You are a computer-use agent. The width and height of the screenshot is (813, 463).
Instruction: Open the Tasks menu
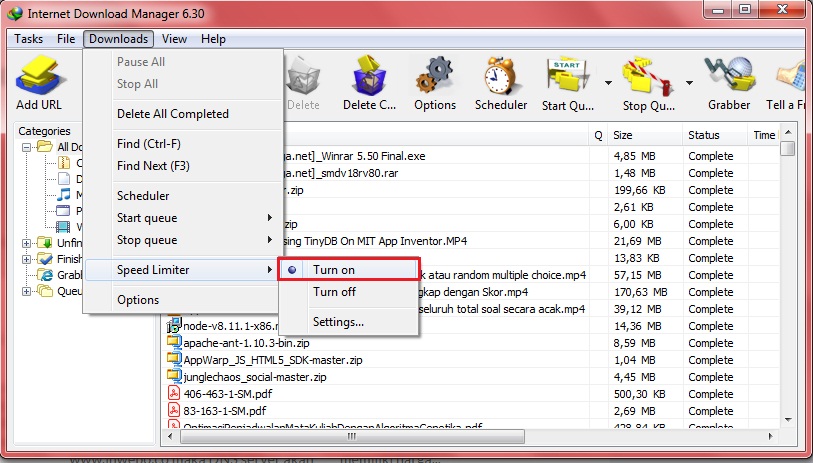tap(29, 39)
